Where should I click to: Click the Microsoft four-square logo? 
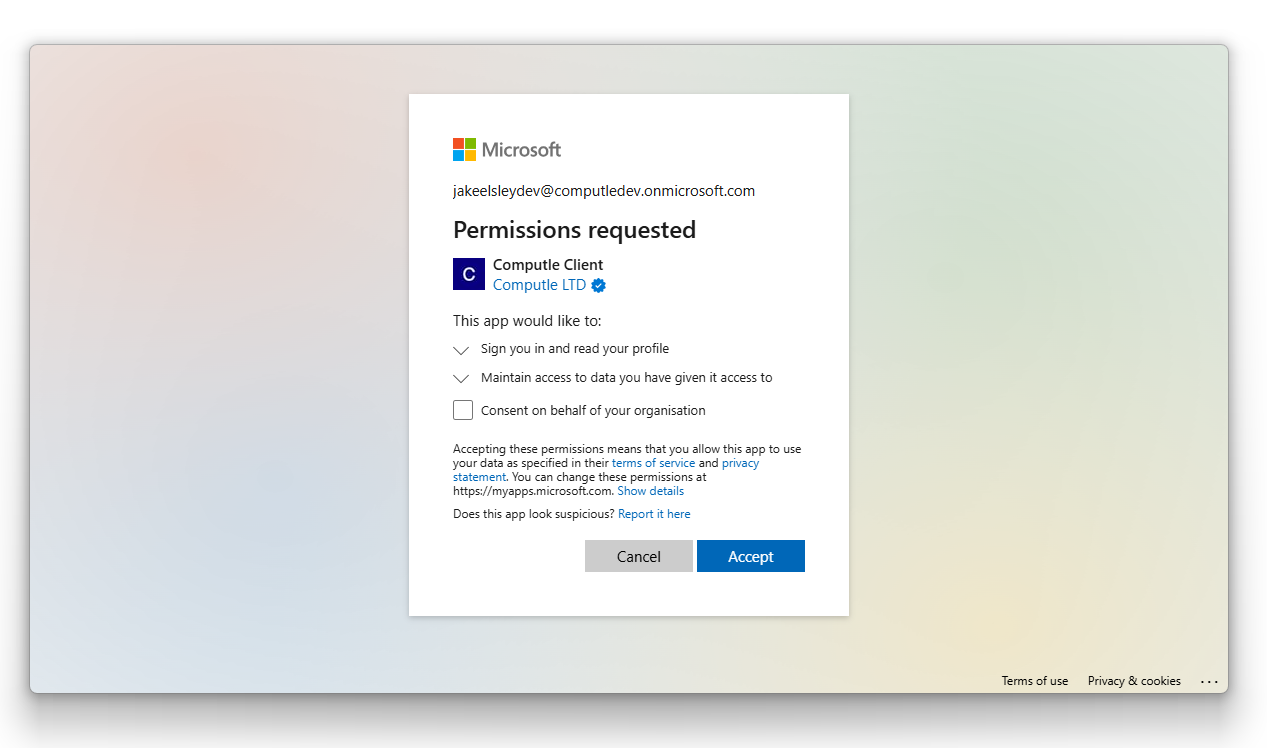465,150
